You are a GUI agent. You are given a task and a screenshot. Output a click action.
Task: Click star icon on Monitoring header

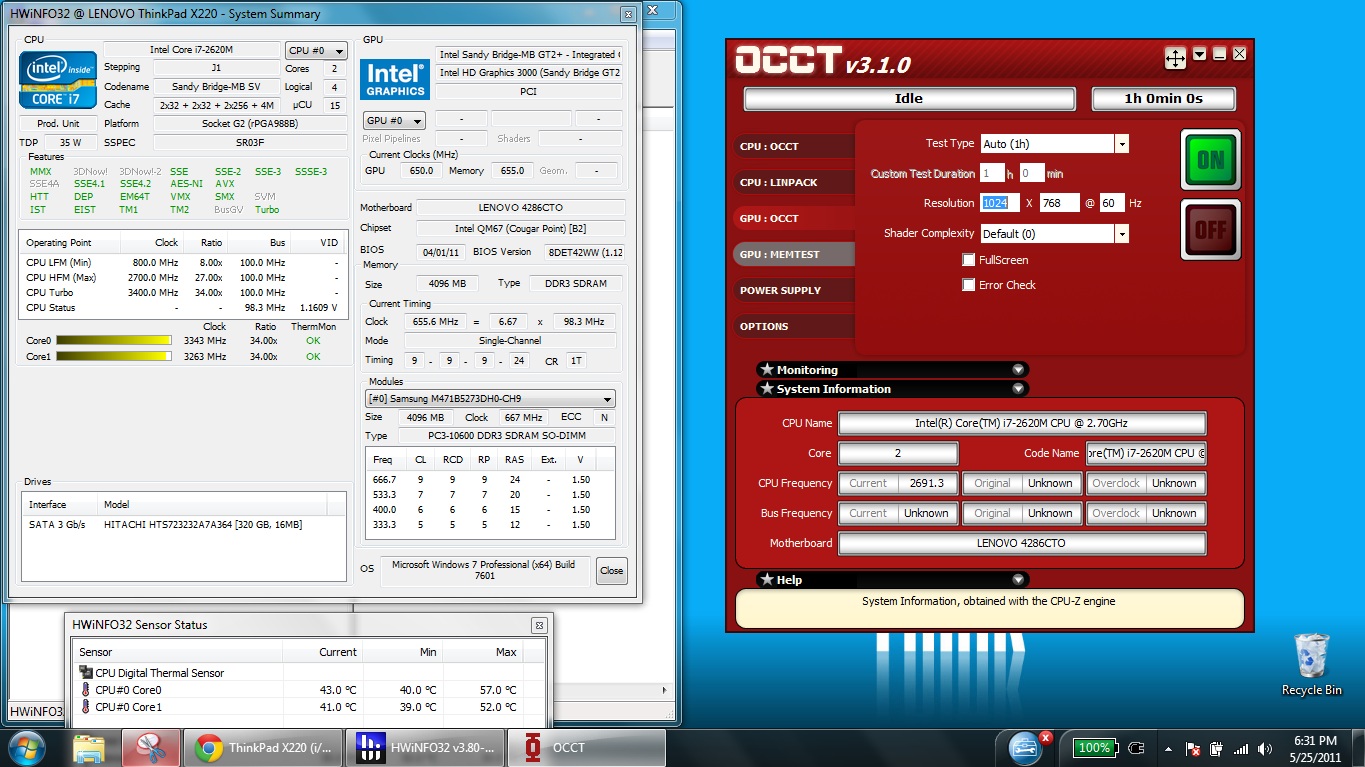[767, 369]
